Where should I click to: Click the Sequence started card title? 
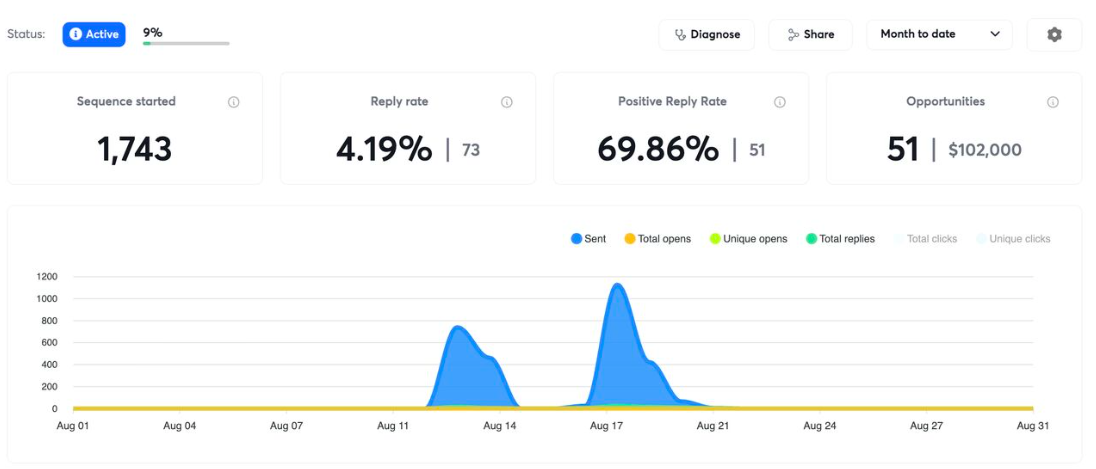[127, 101]
